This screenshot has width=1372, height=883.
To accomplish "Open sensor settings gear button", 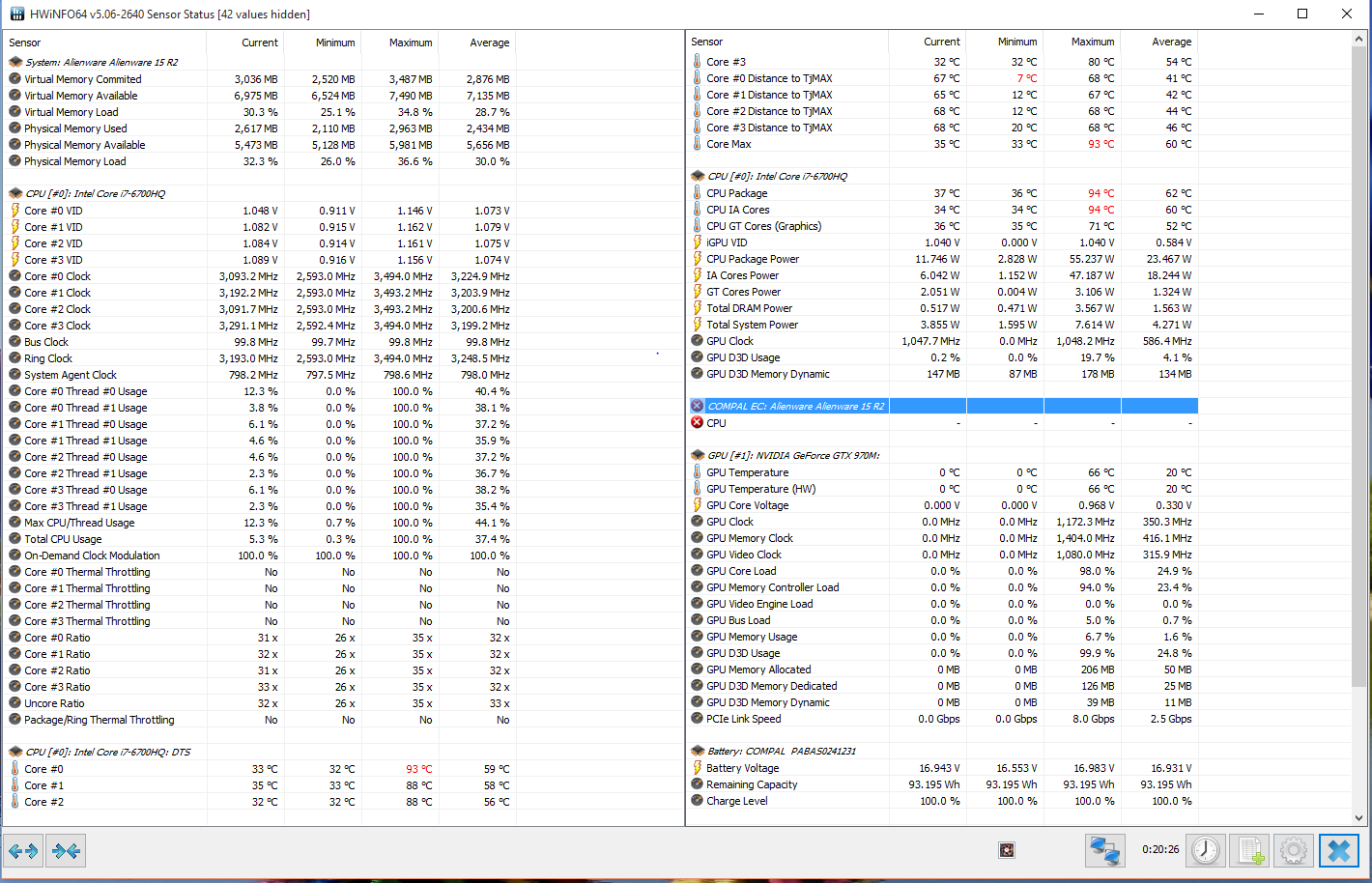I will (1294, 850).
